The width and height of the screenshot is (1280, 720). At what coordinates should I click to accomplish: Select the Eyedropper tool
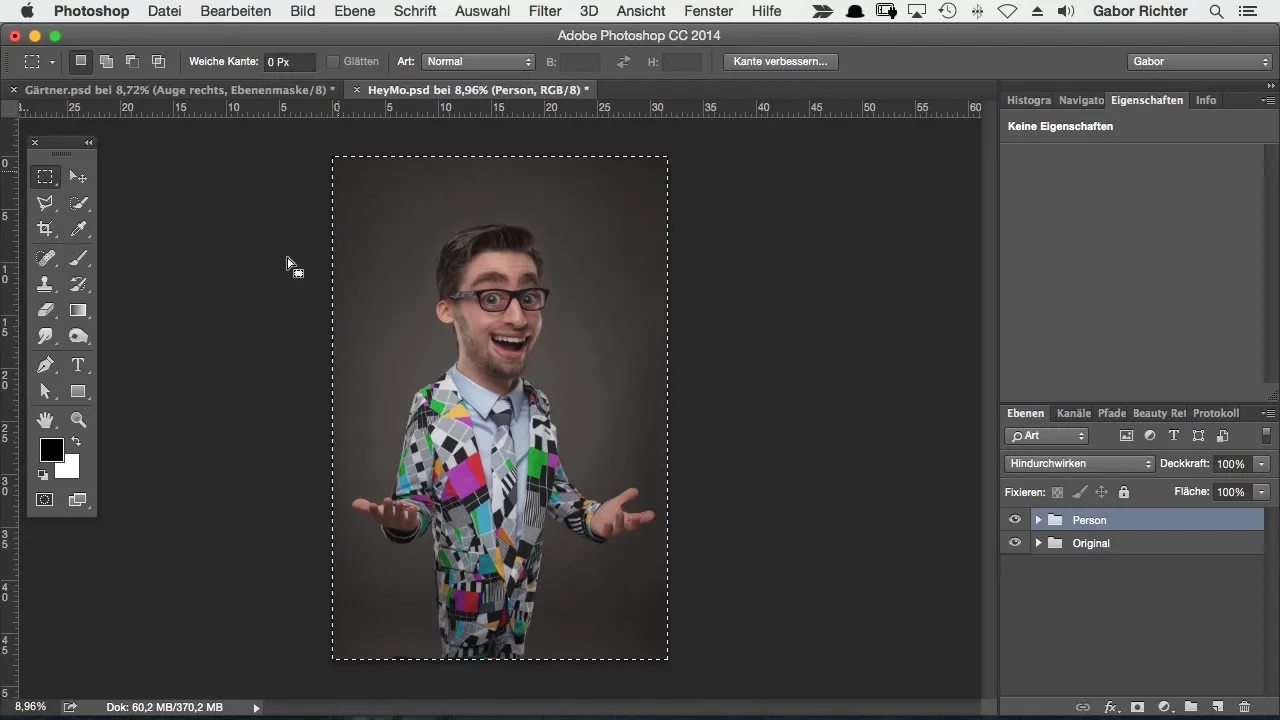(x=78, y=229)
